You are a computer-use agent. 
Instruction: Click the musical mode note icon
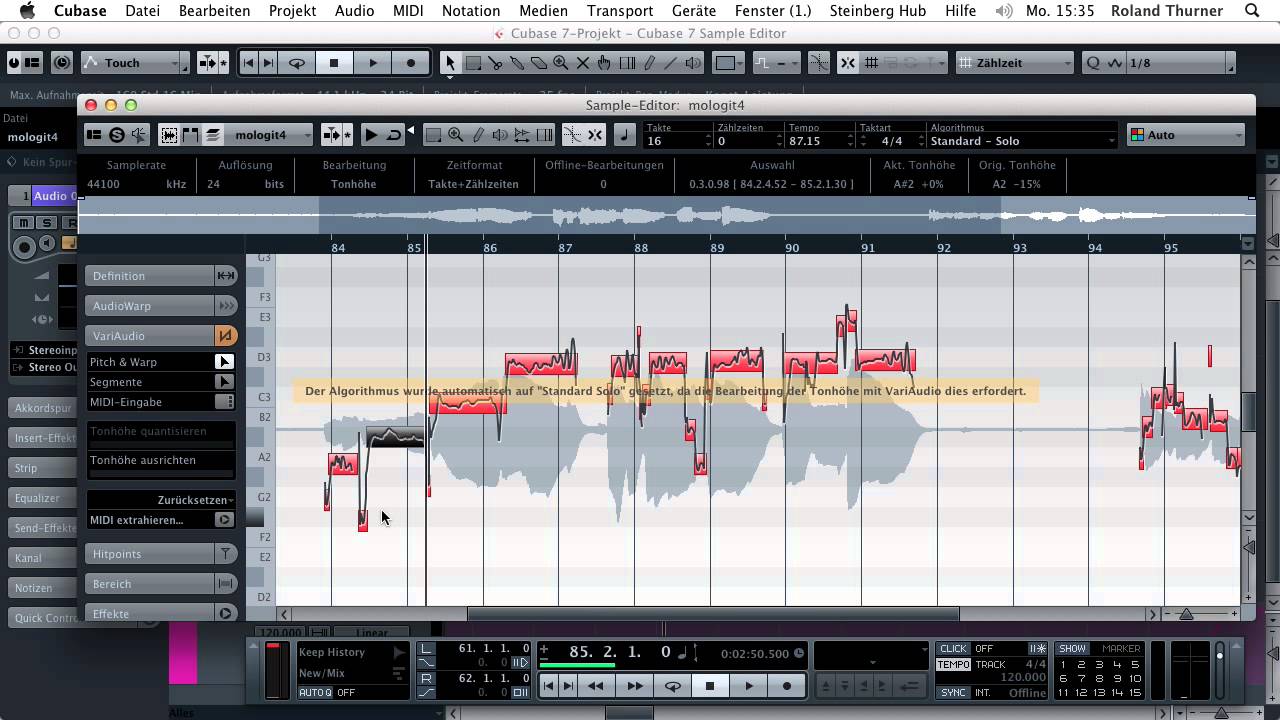[625, 135]
